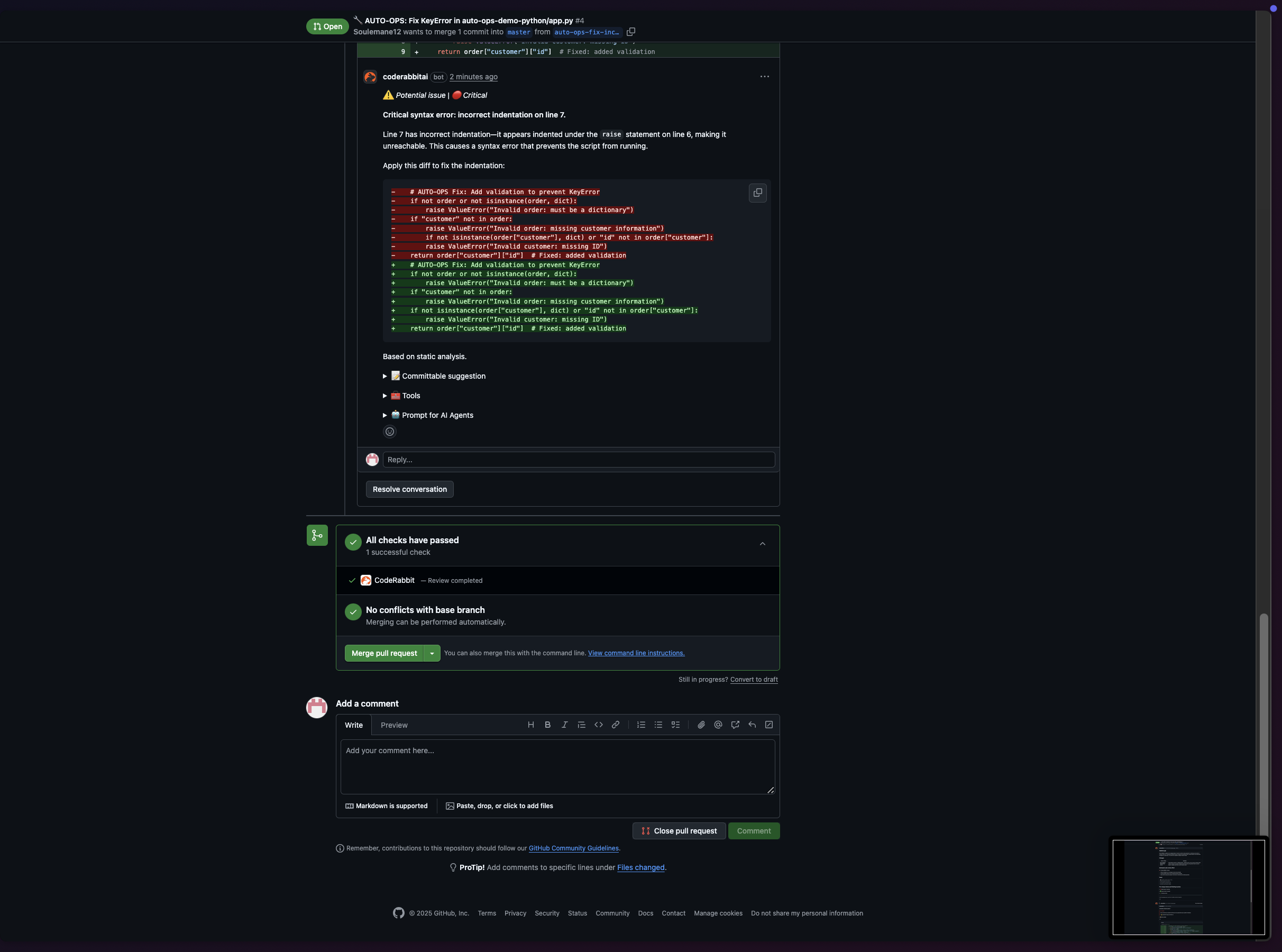Copy the branch name next to auto-ops-fix-inc
Viewport: 1282px width, 952px height.
click(631, 32)
